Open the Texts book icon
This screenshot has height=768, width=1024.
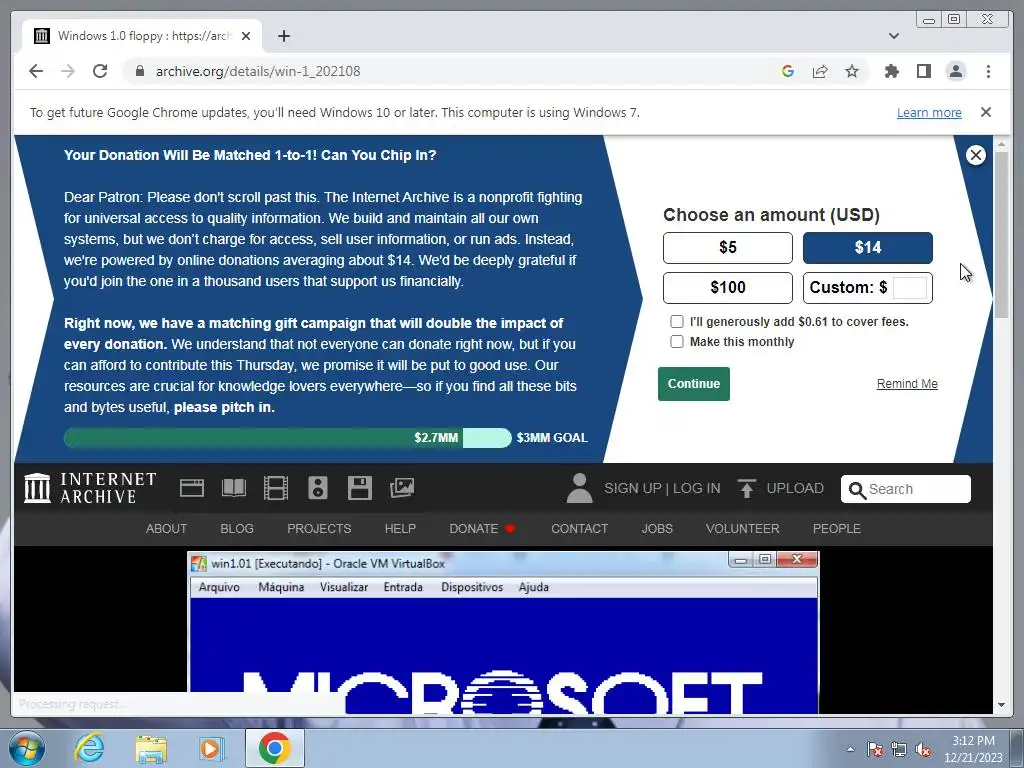click(234, 488)
